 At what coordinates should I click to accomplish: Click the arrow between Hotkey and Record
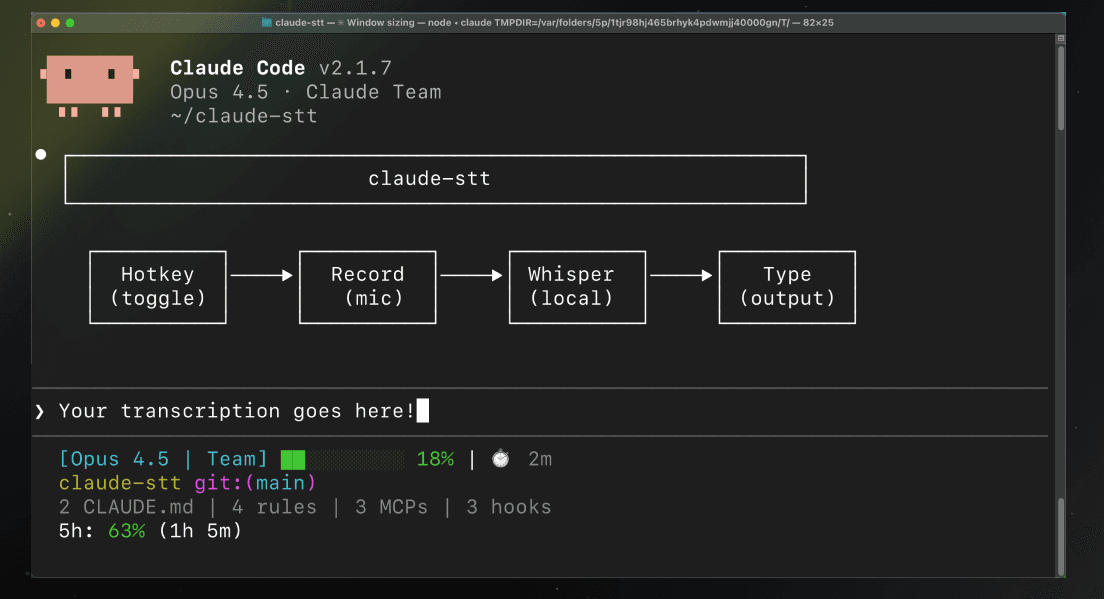point(262,275)
